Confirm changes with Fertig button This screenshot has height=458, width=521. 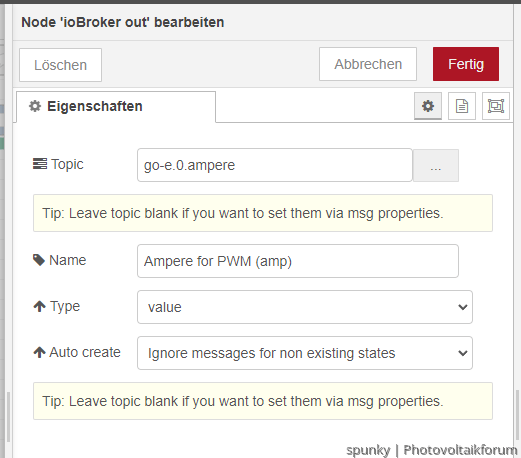[466, 64]
